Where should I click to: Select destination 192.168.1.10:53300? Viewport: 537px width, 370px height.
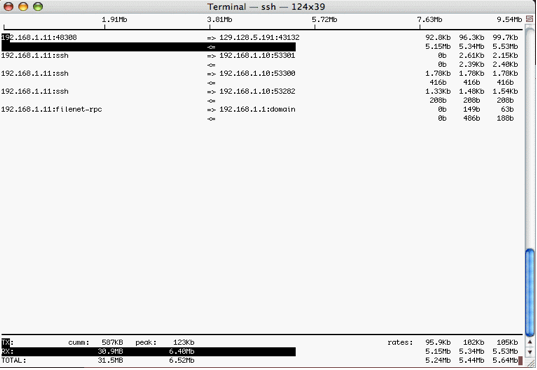(x=257, y=73)
